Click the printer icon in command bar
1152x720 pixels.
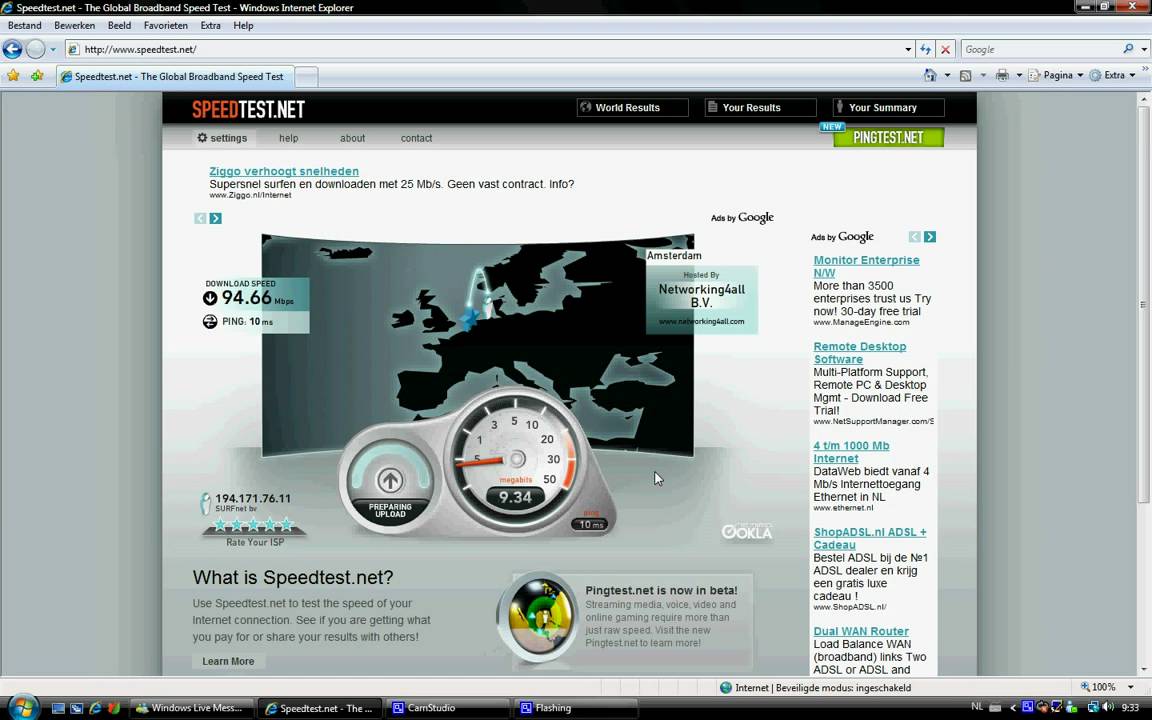pos(1002,75)
